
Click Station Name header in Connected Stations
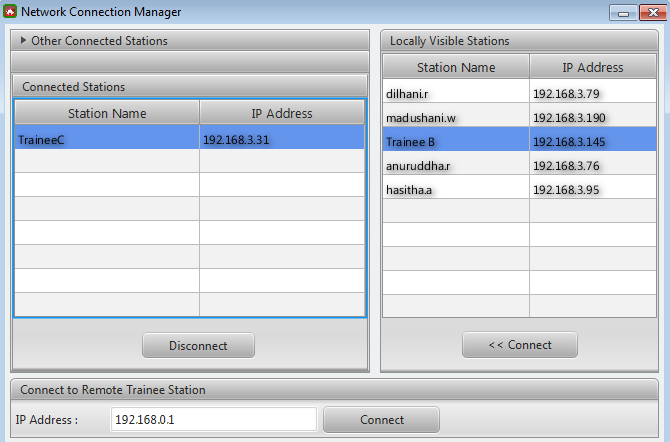pyautogui.click(x=107, y=113)
